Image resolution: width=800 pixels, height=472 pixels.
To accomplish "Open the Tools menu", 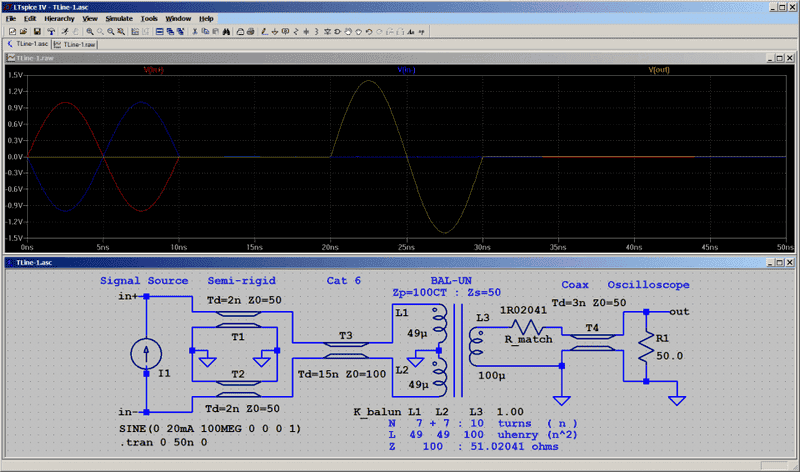I will coord(149,19).
